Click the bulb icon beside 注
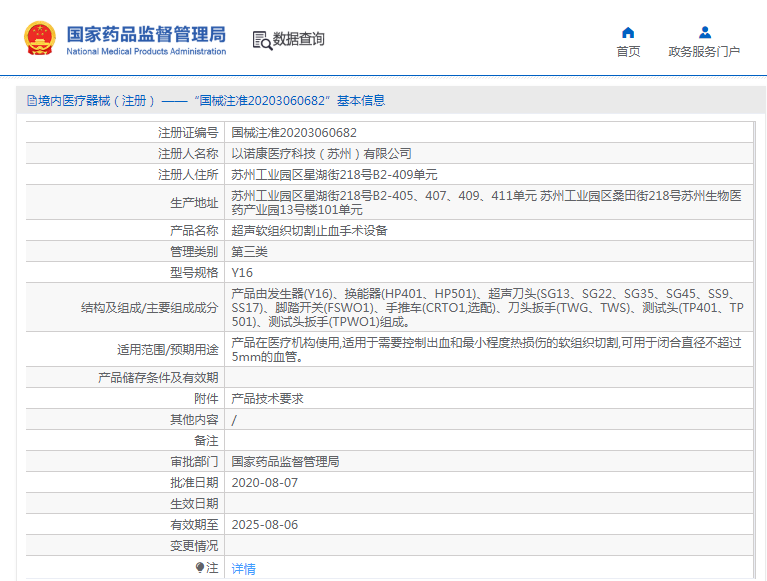 click(200, 567)
